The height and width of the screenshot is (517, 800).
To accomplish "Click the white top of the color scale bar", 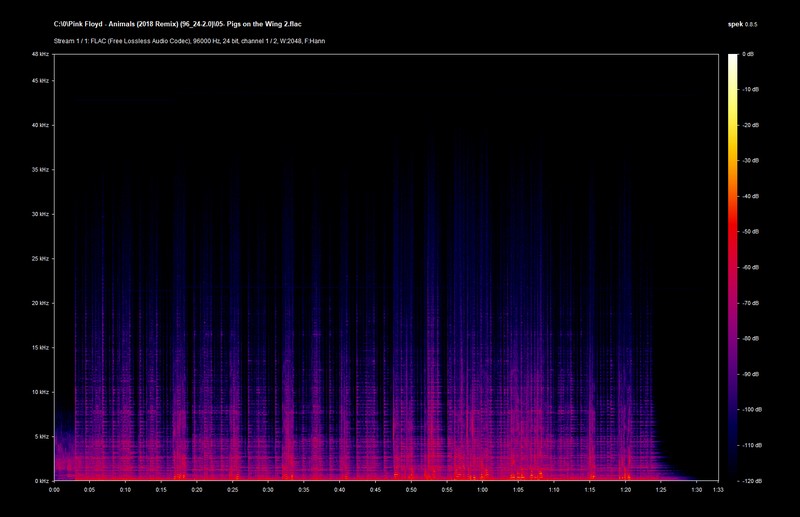I will coord(732,58).
